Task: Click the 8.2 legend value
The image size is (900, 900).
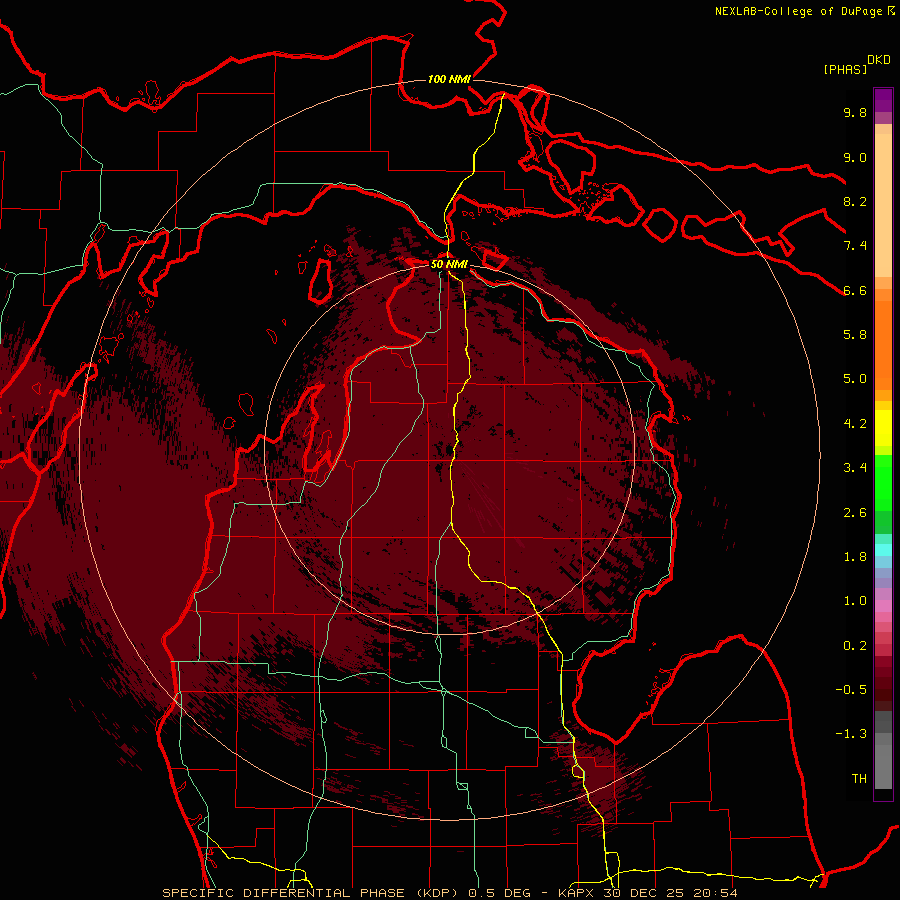Action: [x=855, y=201]
